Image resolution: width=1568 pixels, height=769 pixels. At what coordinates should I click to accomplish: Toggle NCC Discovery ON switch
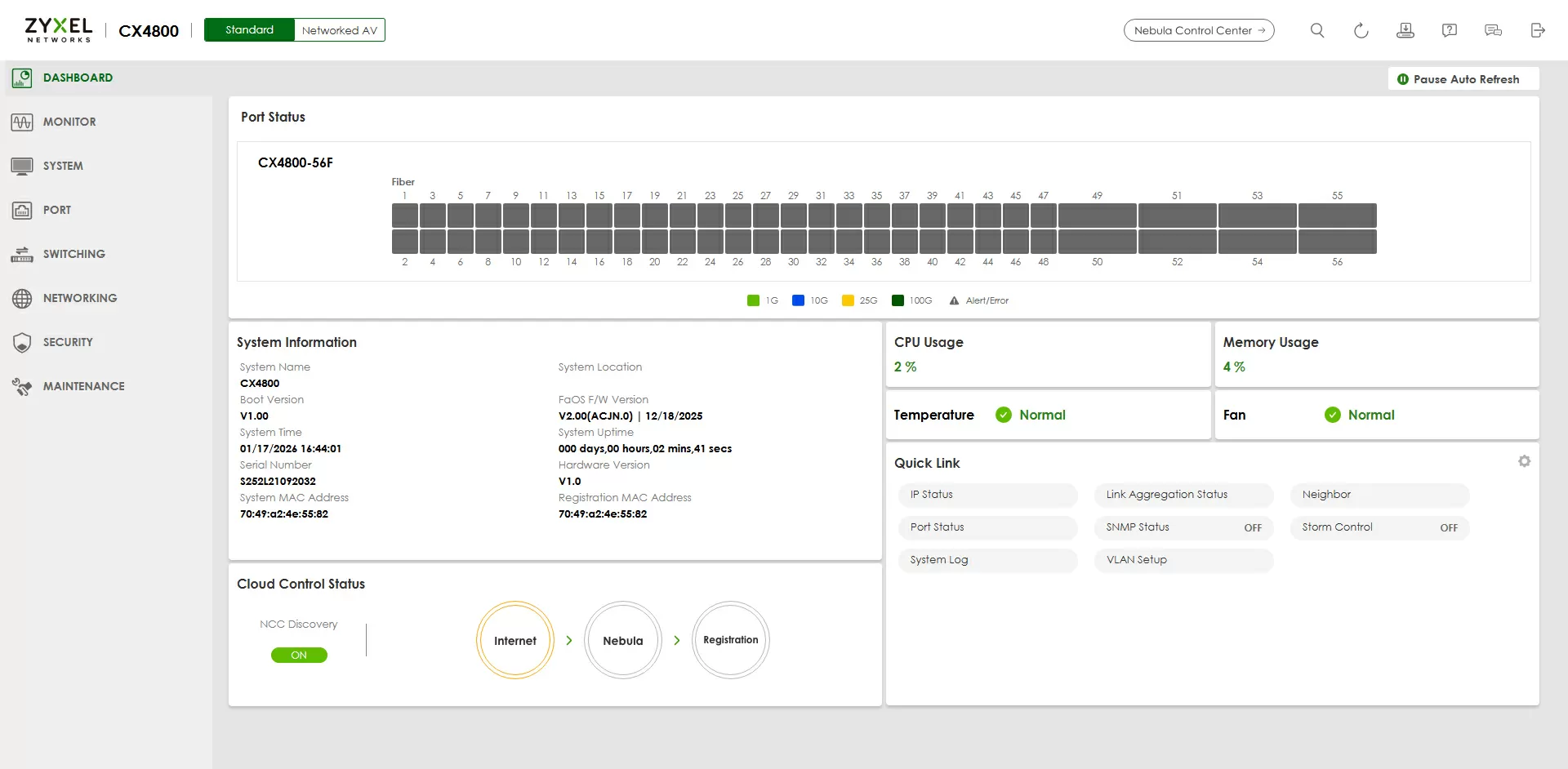tap(299, 655)
